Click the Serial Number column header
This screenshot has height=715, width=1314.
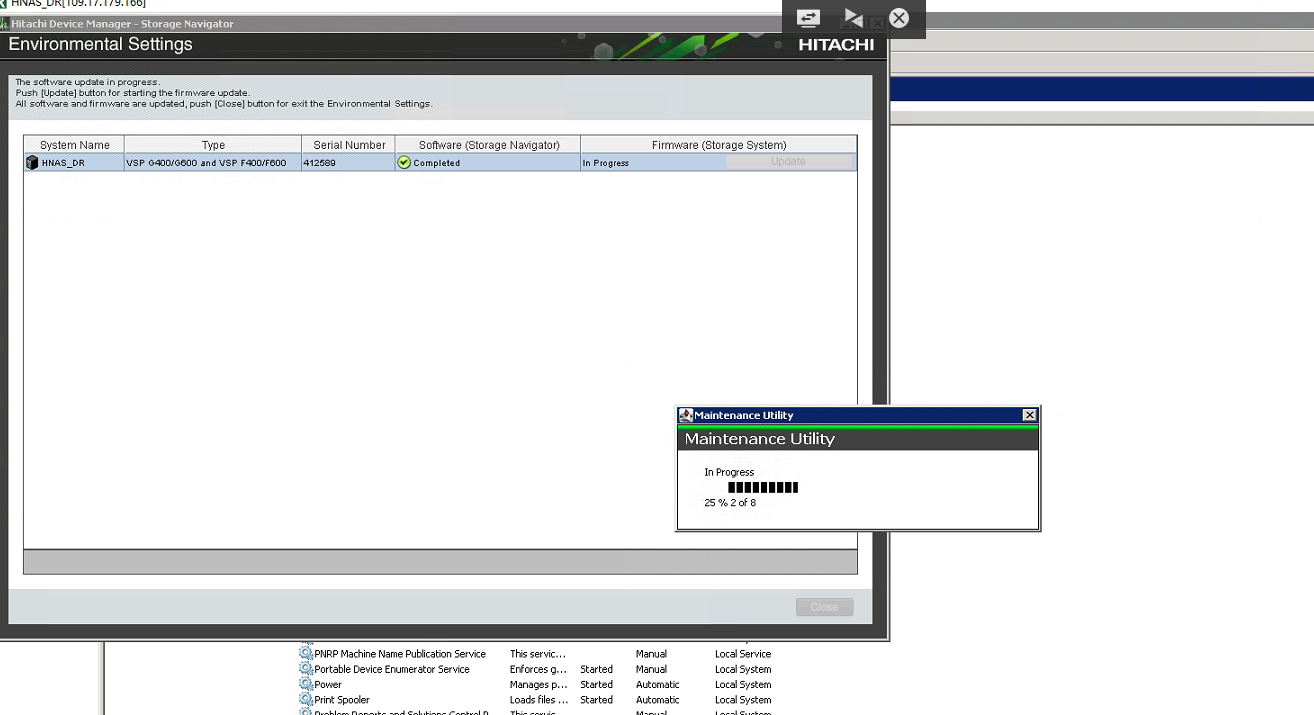coord(349,145)
